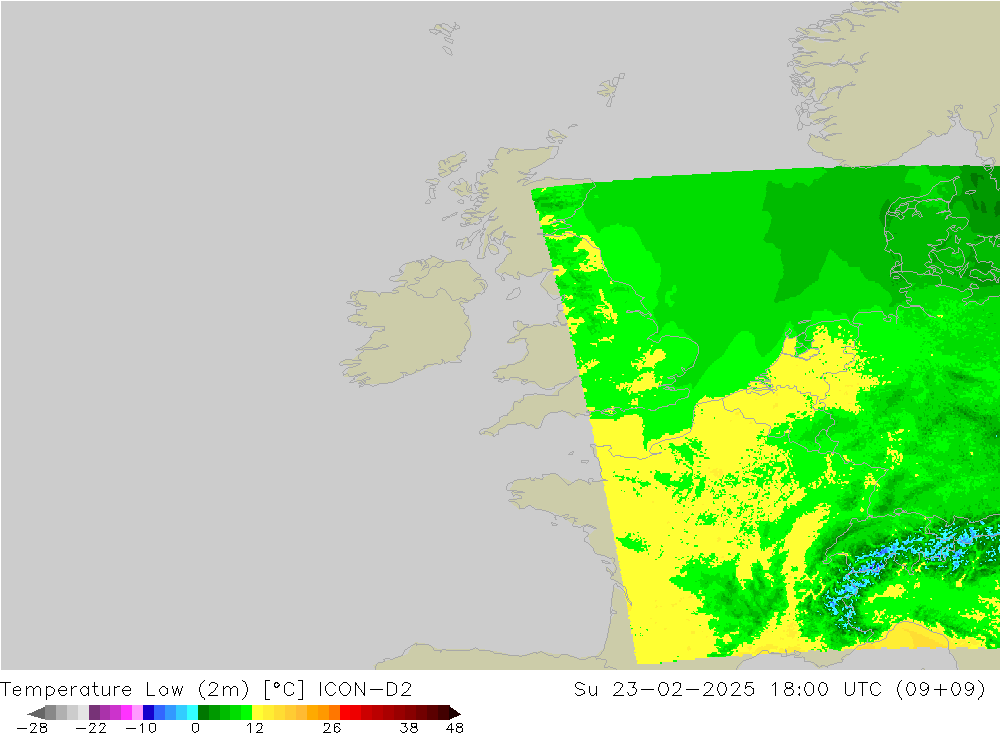Click the "-10" legend scale label
Screen dimensions: 1000x733
click(x=141, y=728)
